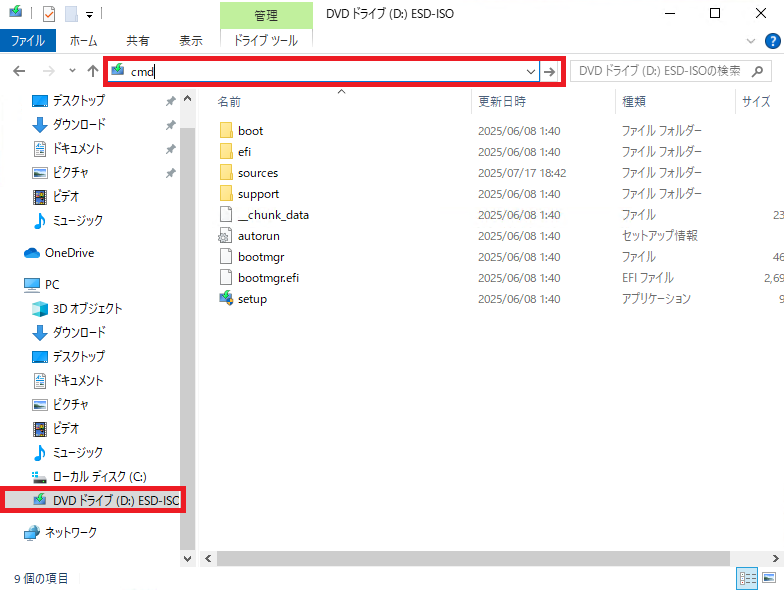The height and width of the screenshot is (590, 784).
Task: Switch to the 共有 ribbon tab
Action: 138,40
